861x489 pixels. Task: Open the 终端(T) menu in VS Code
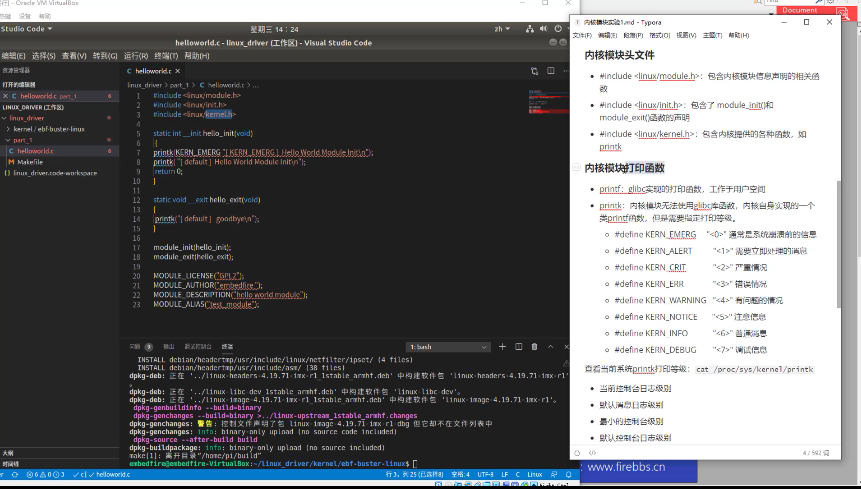pos(166,56)
